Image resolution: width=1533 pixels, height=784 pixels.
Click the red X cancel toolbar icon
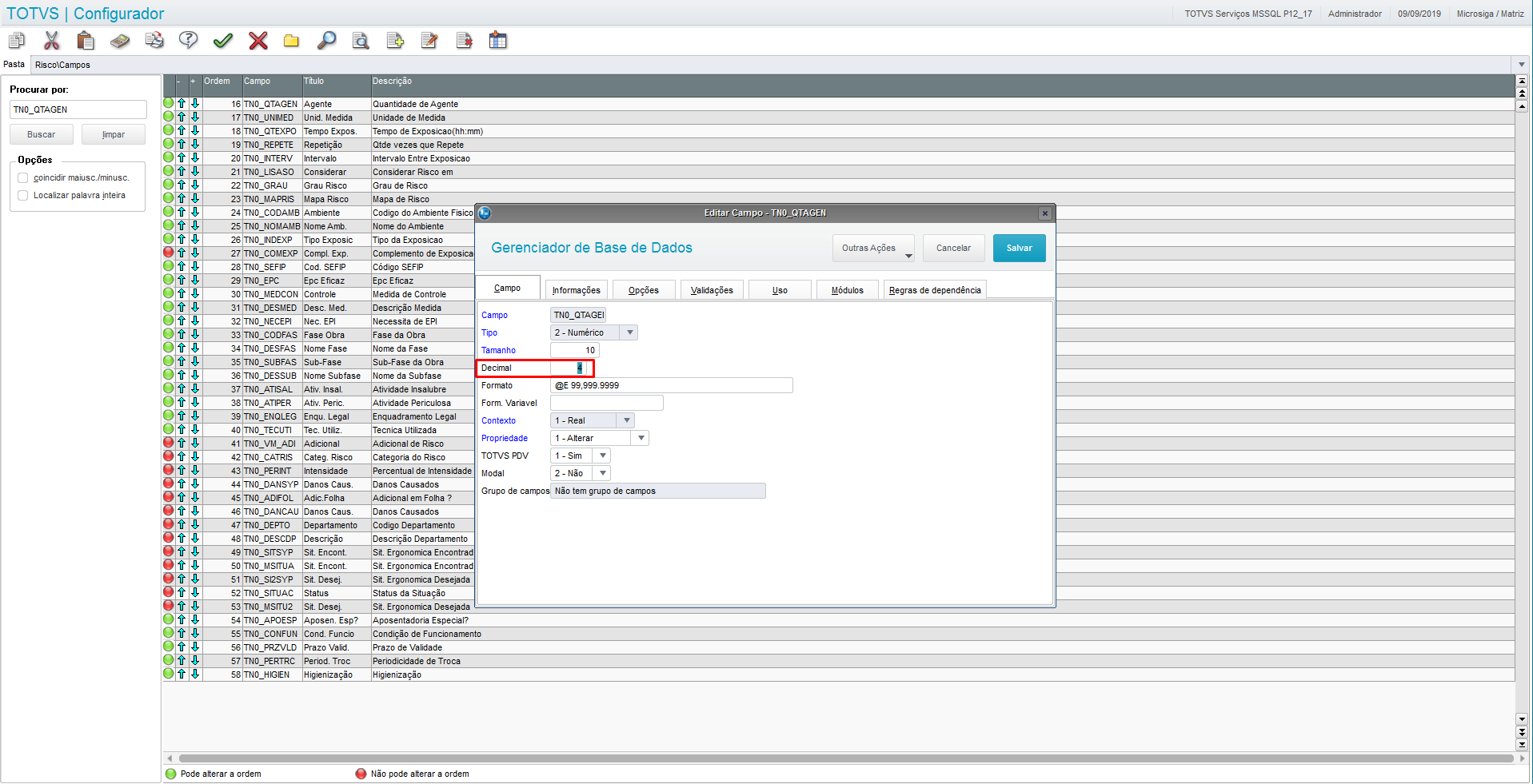tap(257, 40)
